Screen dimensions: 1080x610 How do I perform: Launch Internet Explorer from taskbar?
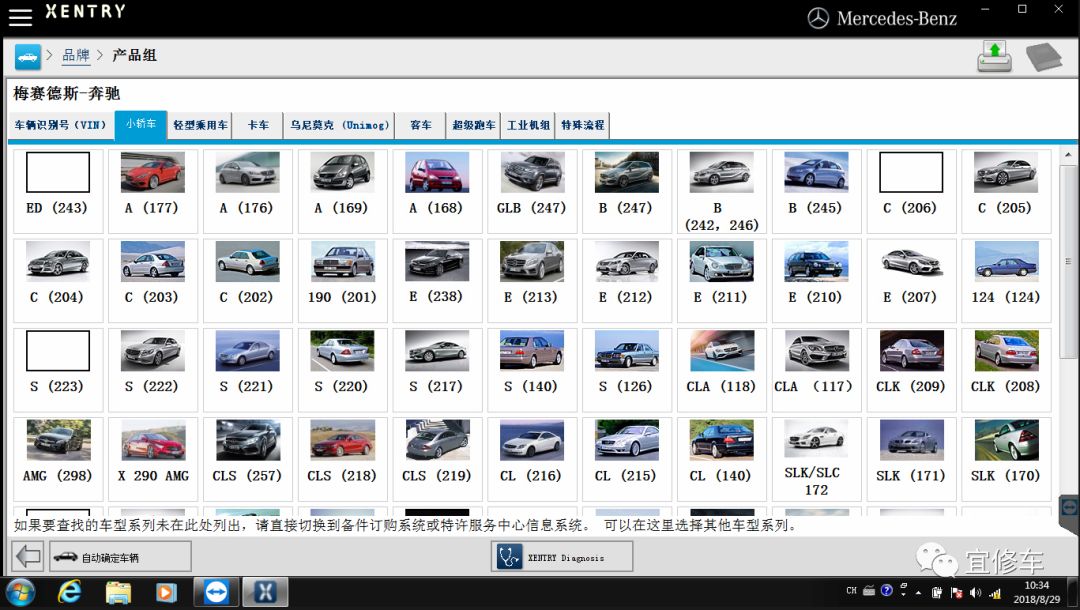[x=70, y=593]
